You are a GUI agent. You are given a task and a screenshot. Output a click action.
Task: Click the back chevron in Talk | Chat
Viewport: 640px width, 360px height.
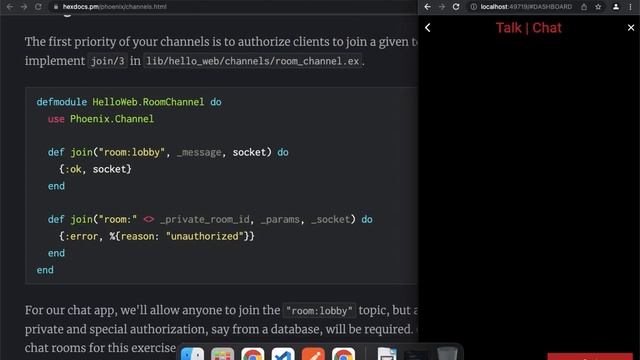click(x=428, y=28)
